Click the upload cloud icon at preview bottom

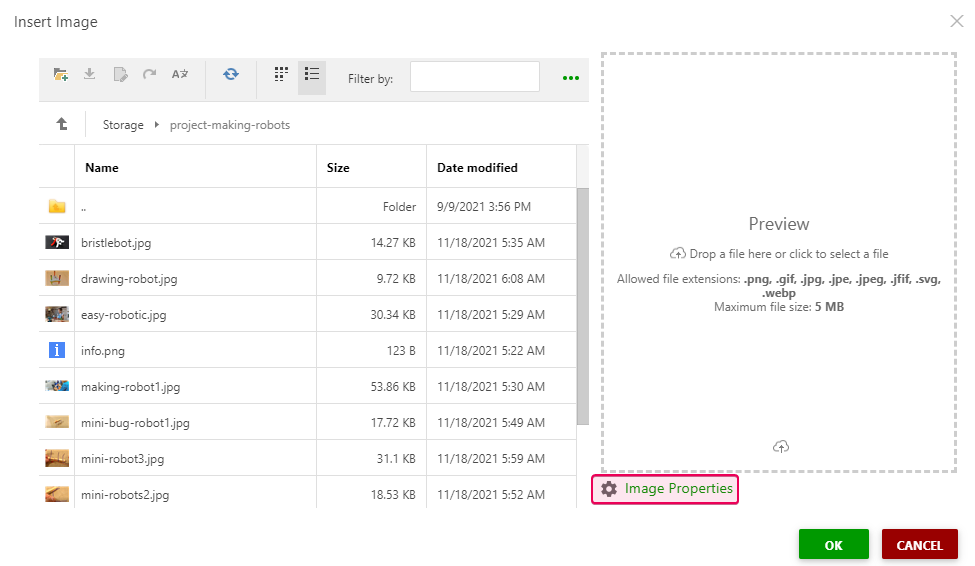pos(781,447)
